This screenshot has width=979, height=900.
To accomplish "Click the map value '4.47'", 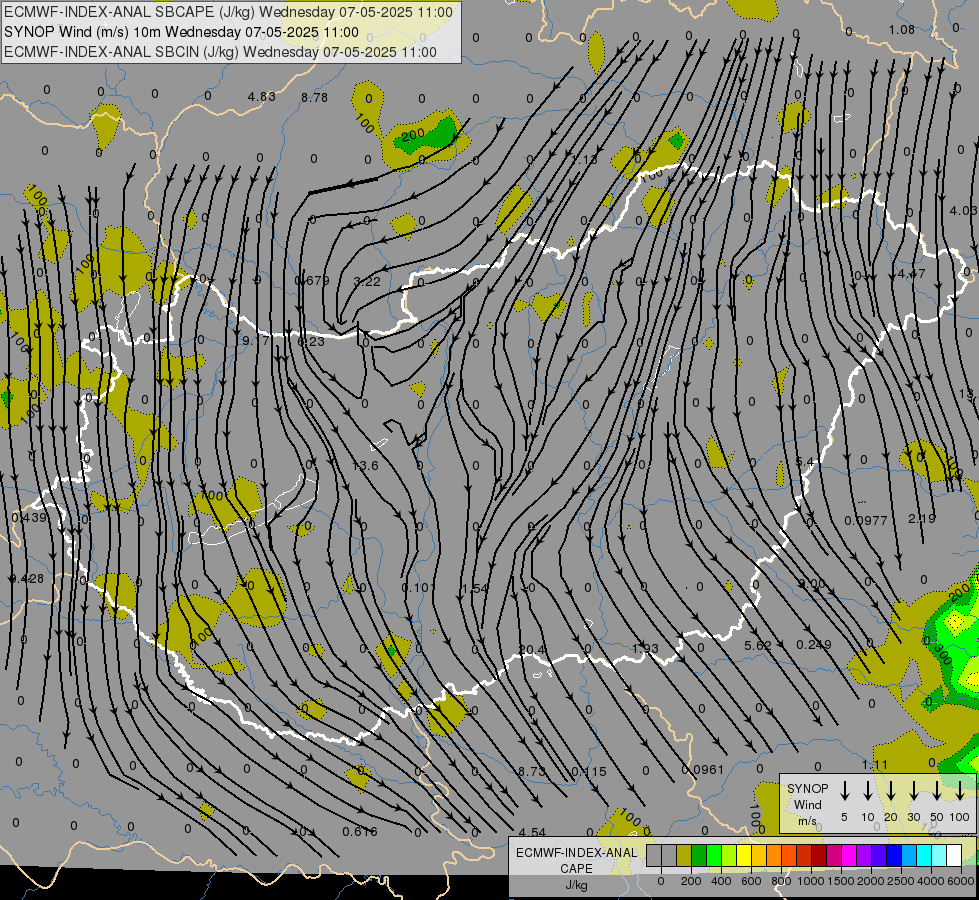I will point(912,274).
